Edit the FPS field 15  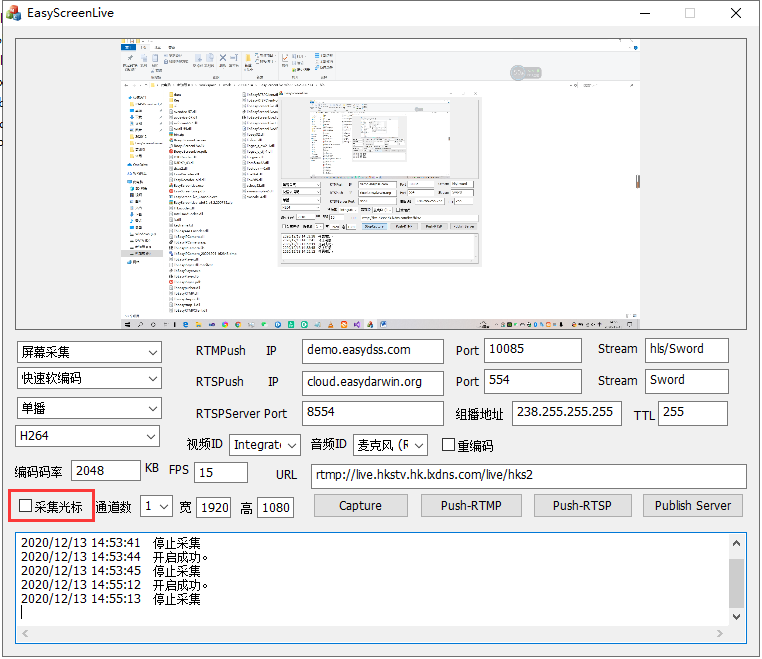[x=221, y=472]
